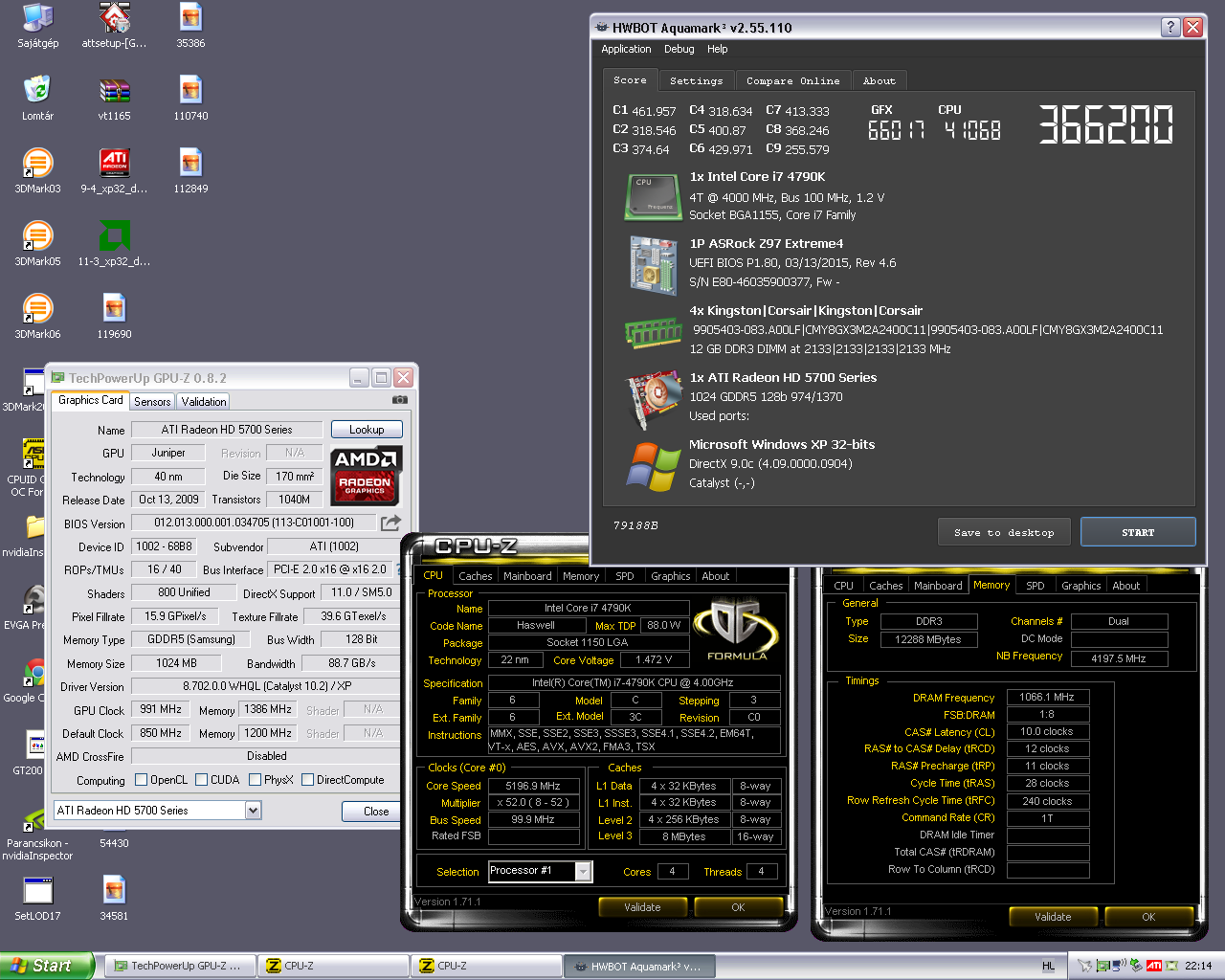Select the 110740 file icon
The height and width of the screenshot is (980, 1225).
pyautogui.click(x=190, y=99)
